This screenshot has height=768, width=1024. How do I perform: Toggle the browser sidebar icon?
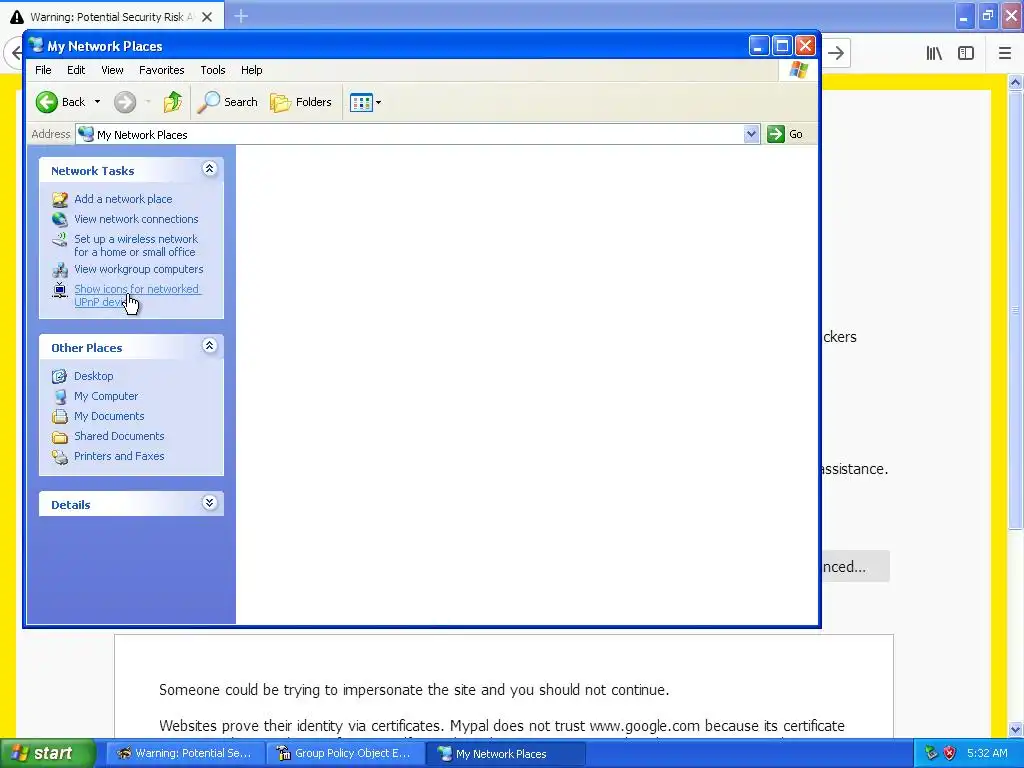[x=966, y=53]
